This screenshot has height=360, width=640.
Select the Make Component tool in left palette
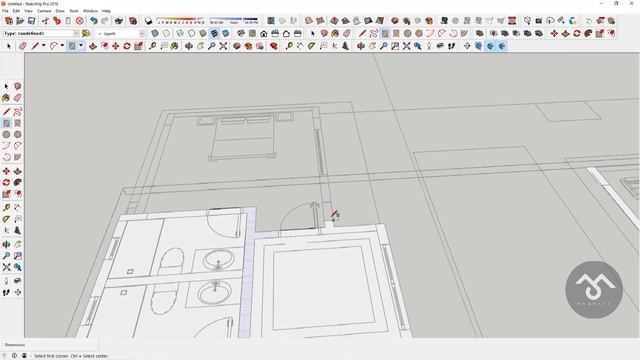point(18,87)
